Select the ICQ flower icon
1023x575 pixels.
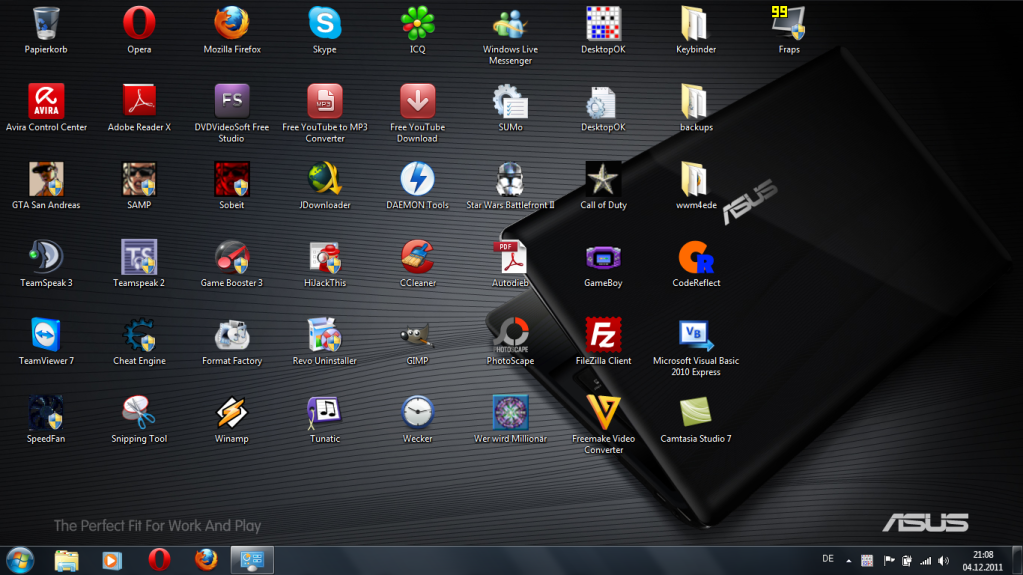(418, 31)
